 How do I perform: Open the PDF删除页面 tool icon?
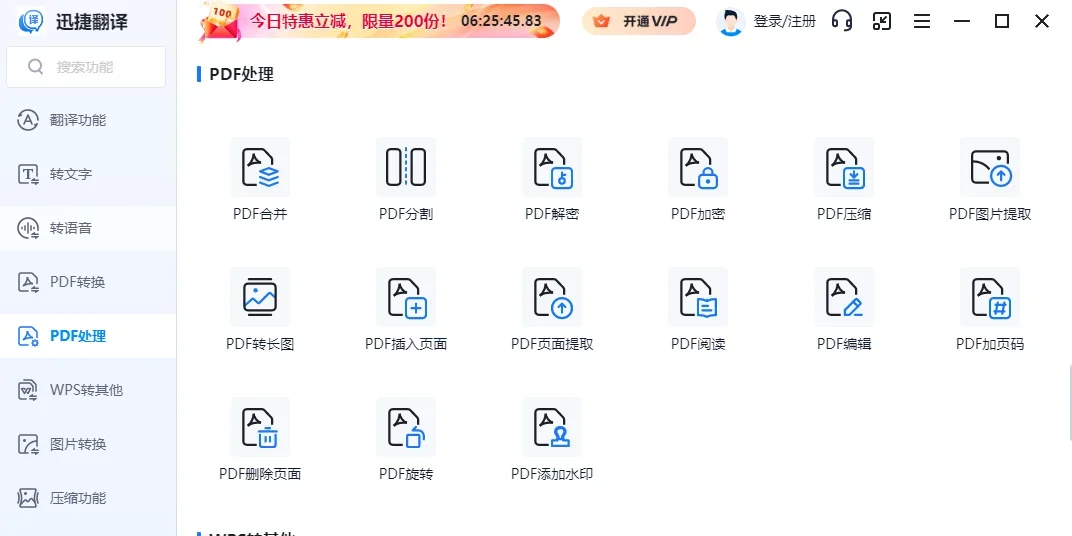coord(260,427)
